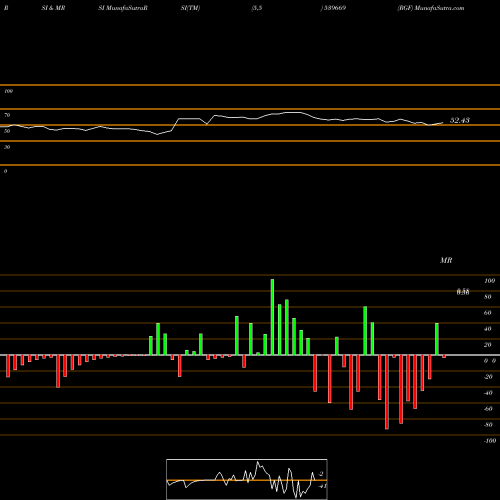The image size is (500, 500).
Task: Click the MR axis label 80
Action: tap(488, 297)
